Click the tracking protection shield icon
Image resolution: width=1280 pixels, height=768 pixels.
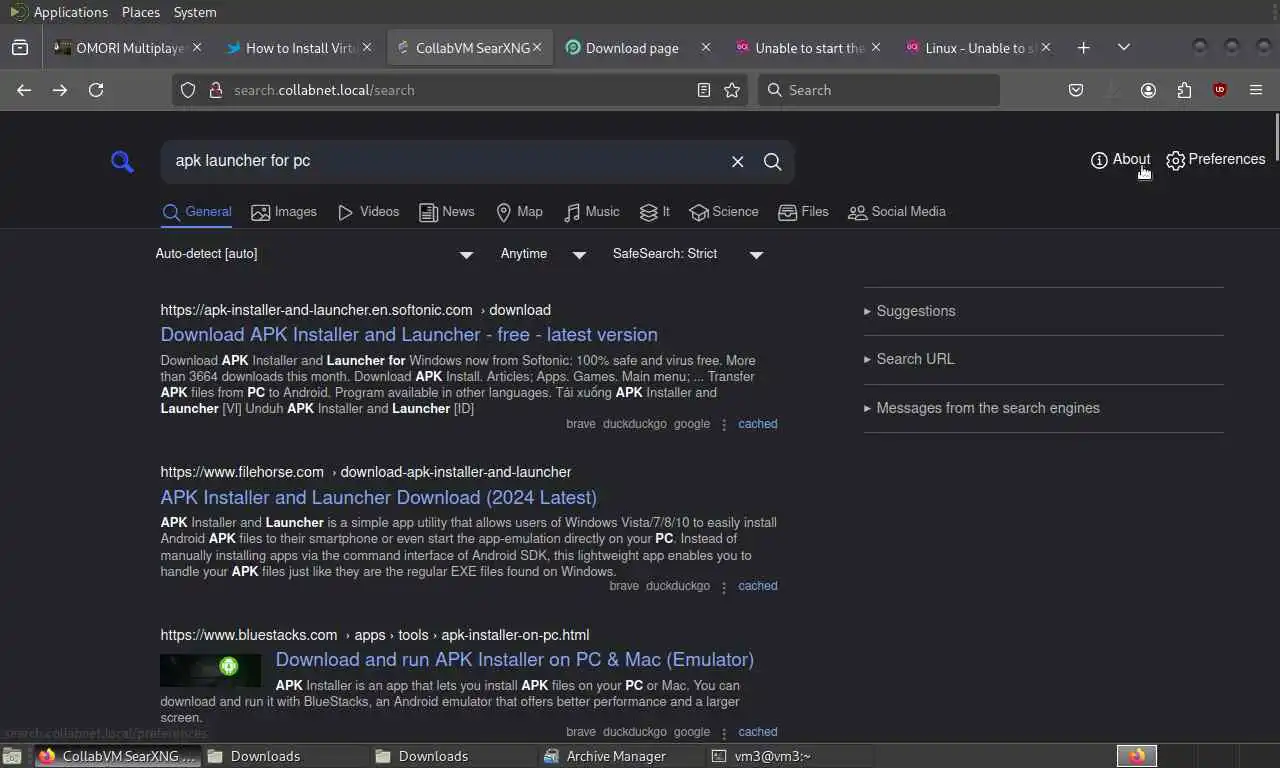(188, 90)
